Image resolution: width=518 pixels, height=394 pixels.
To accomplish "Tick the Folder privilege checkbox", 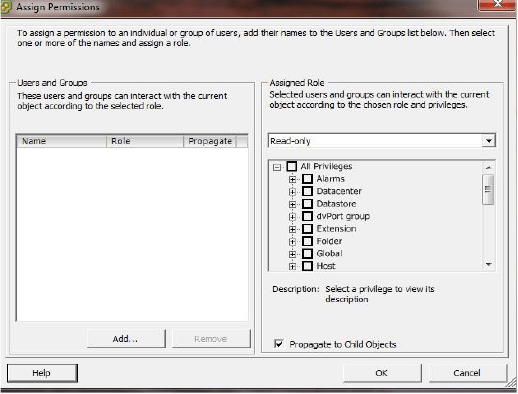I will click(307, 241).
